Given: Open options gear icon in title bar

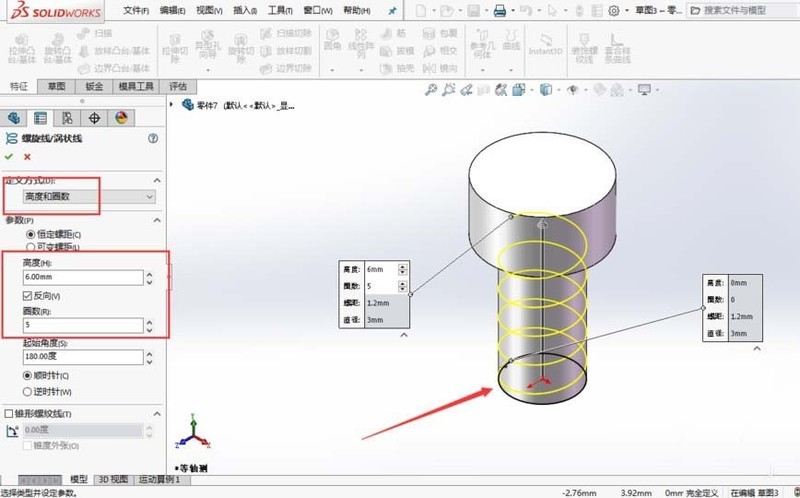Looking at the screenshot, I should point(614,11).
